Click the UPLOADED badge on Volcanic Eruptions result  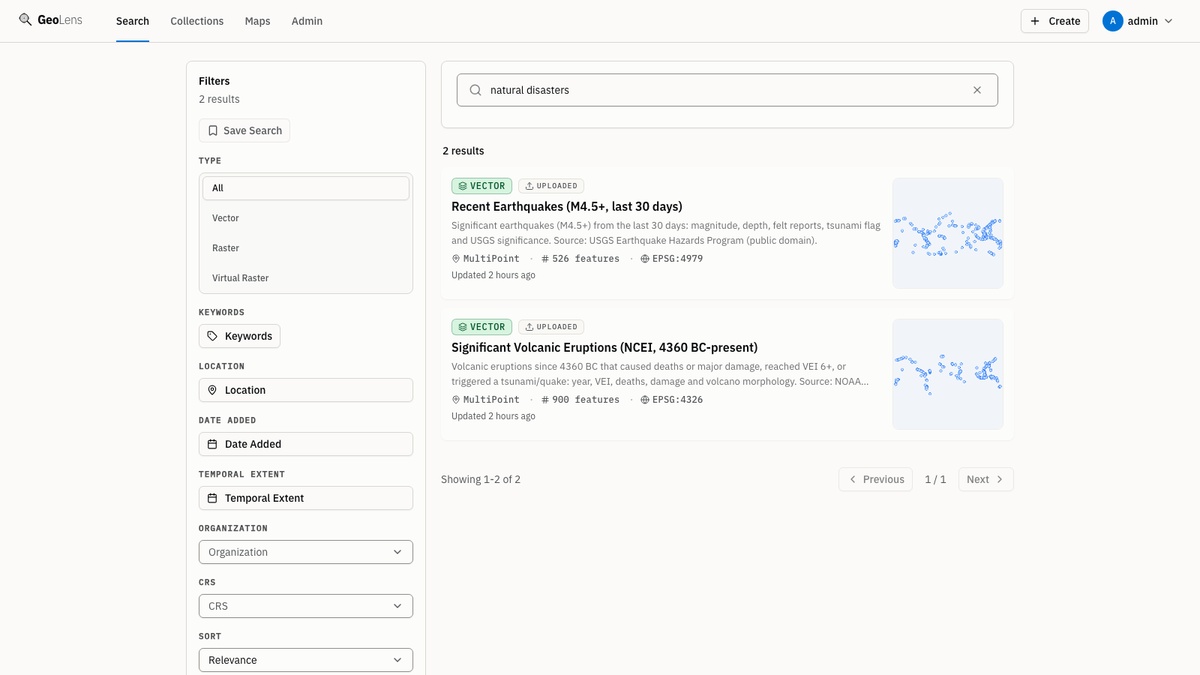(551, 327)
